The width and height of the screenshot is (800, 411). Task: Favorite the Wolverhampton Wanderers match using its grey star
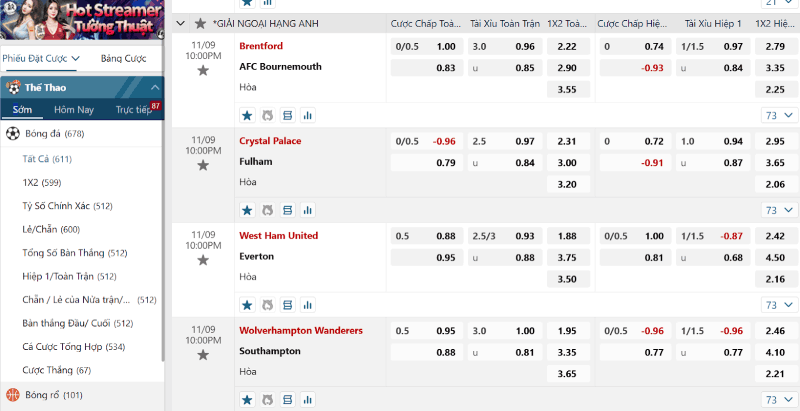[203, 355]
